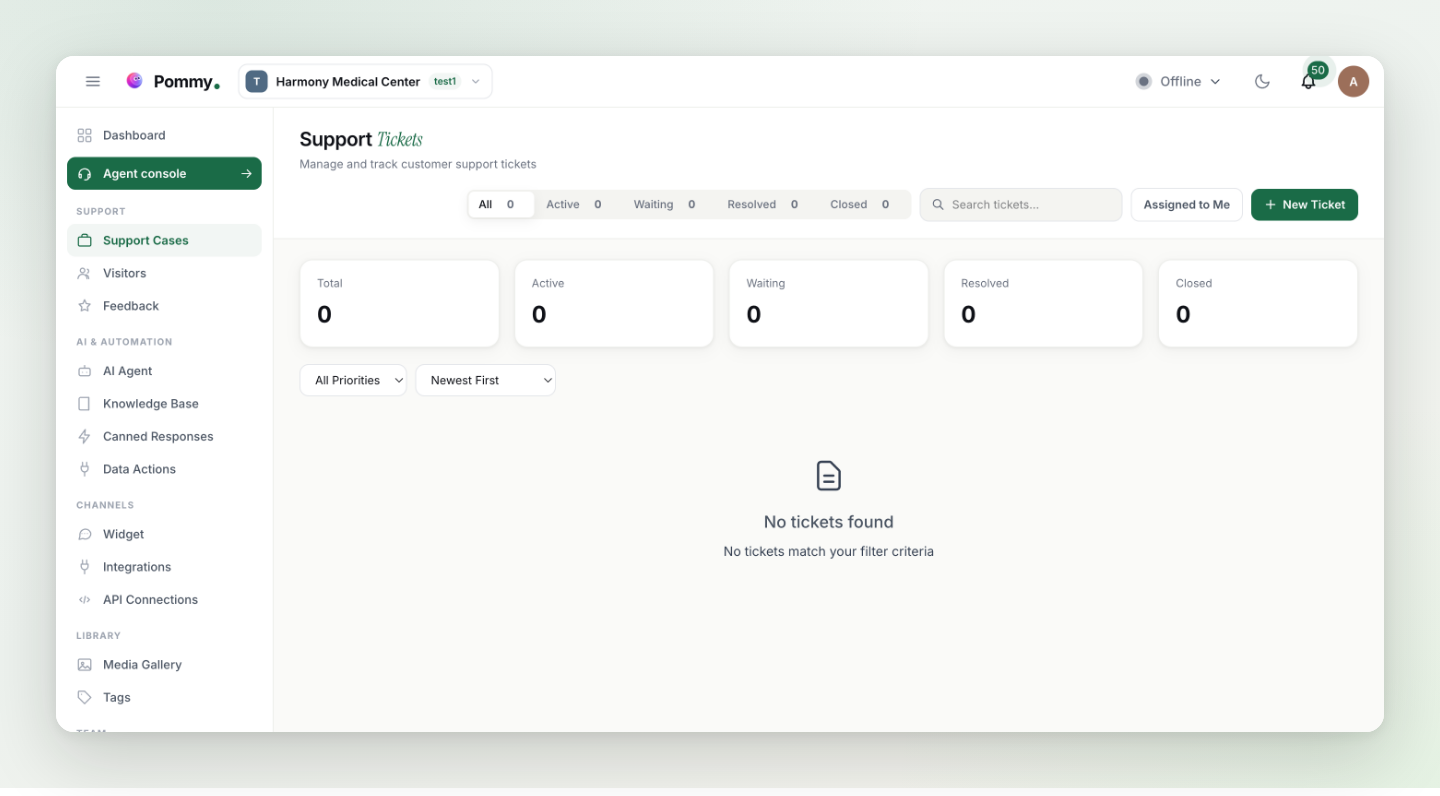The height and width of the screenshot is (796, 1440).
Task: Open Support Cases in sidebar
Action: pos(164,240)
